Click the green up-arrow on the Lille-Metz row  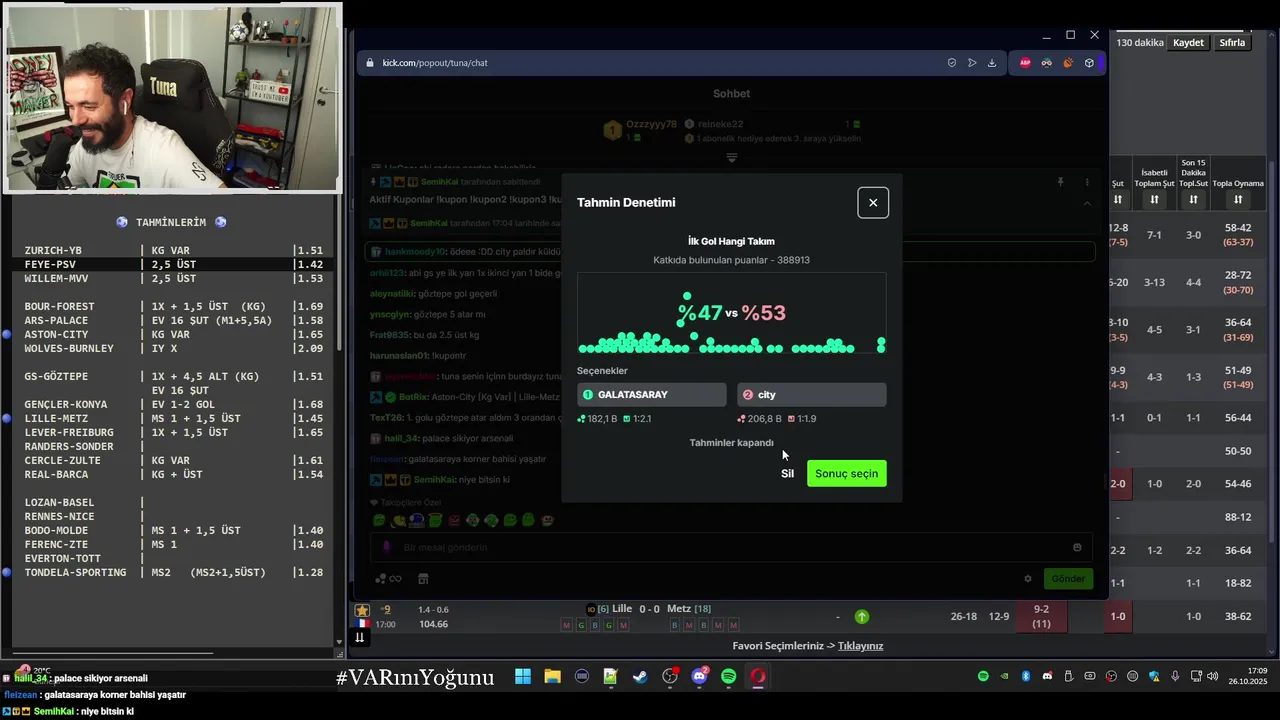point(861,617)
